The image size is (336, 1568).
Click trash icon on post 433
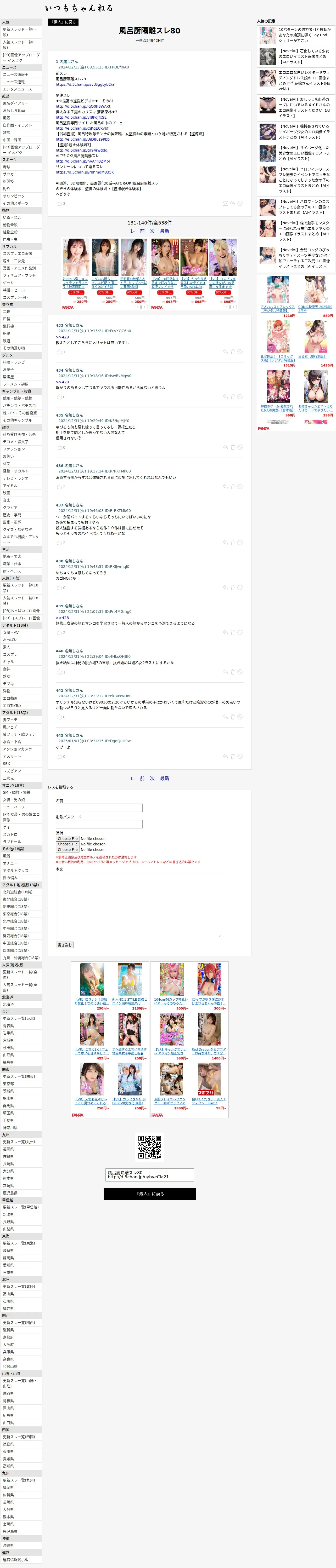(x=232, y=352)
